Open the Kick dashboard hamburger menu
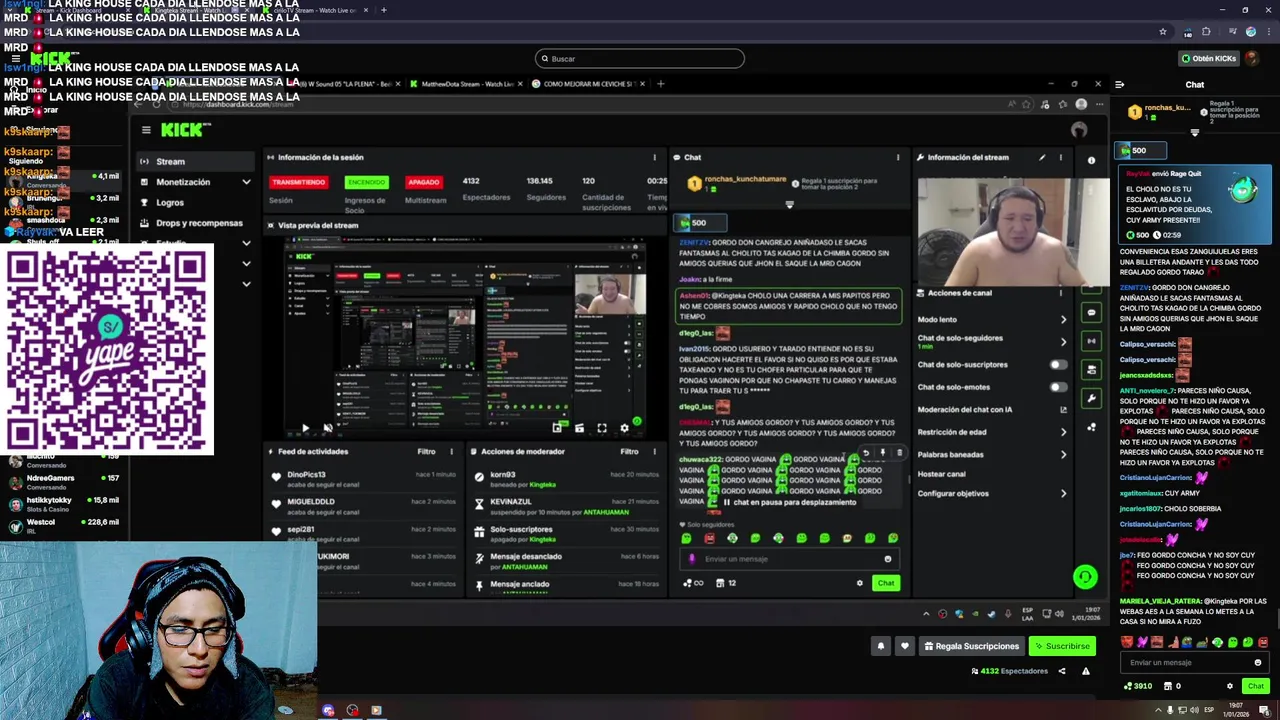Screen dimensions: 1280x720 pyautogui.click(x=146, y=130)
